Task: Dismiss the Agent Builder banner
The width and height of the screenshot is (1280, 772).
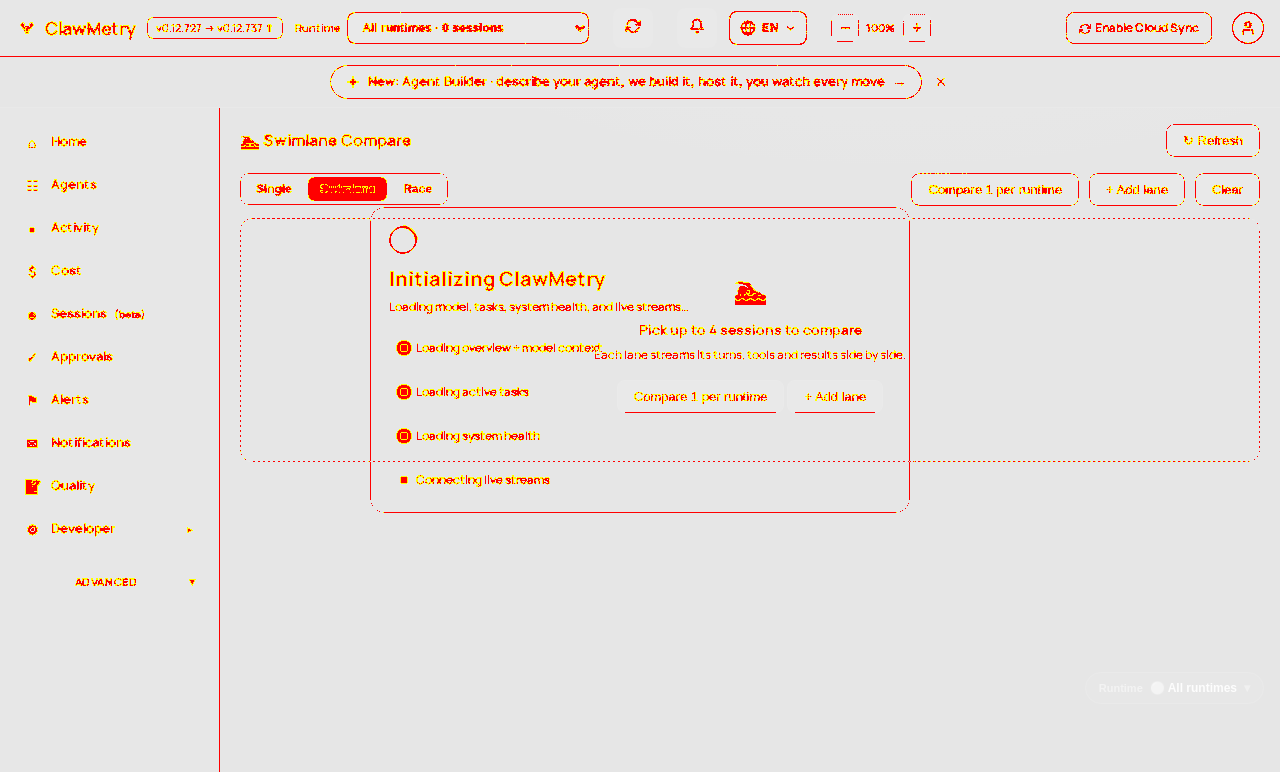Action: coord(941,82)
